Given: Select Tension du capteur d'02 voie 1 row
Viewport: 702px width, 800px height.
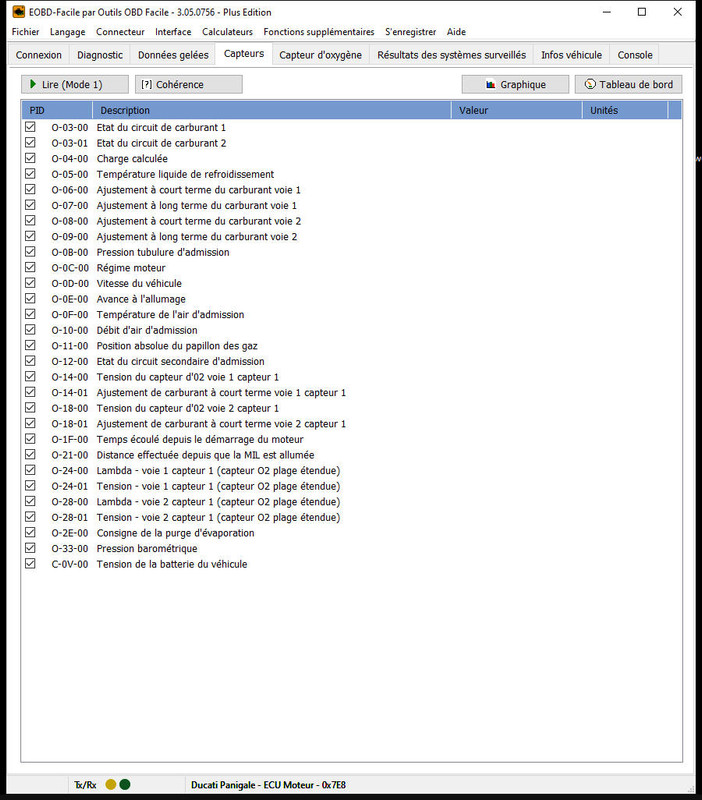Looking at the screenshot, I should pyautogui.click(x=351, y=377).
